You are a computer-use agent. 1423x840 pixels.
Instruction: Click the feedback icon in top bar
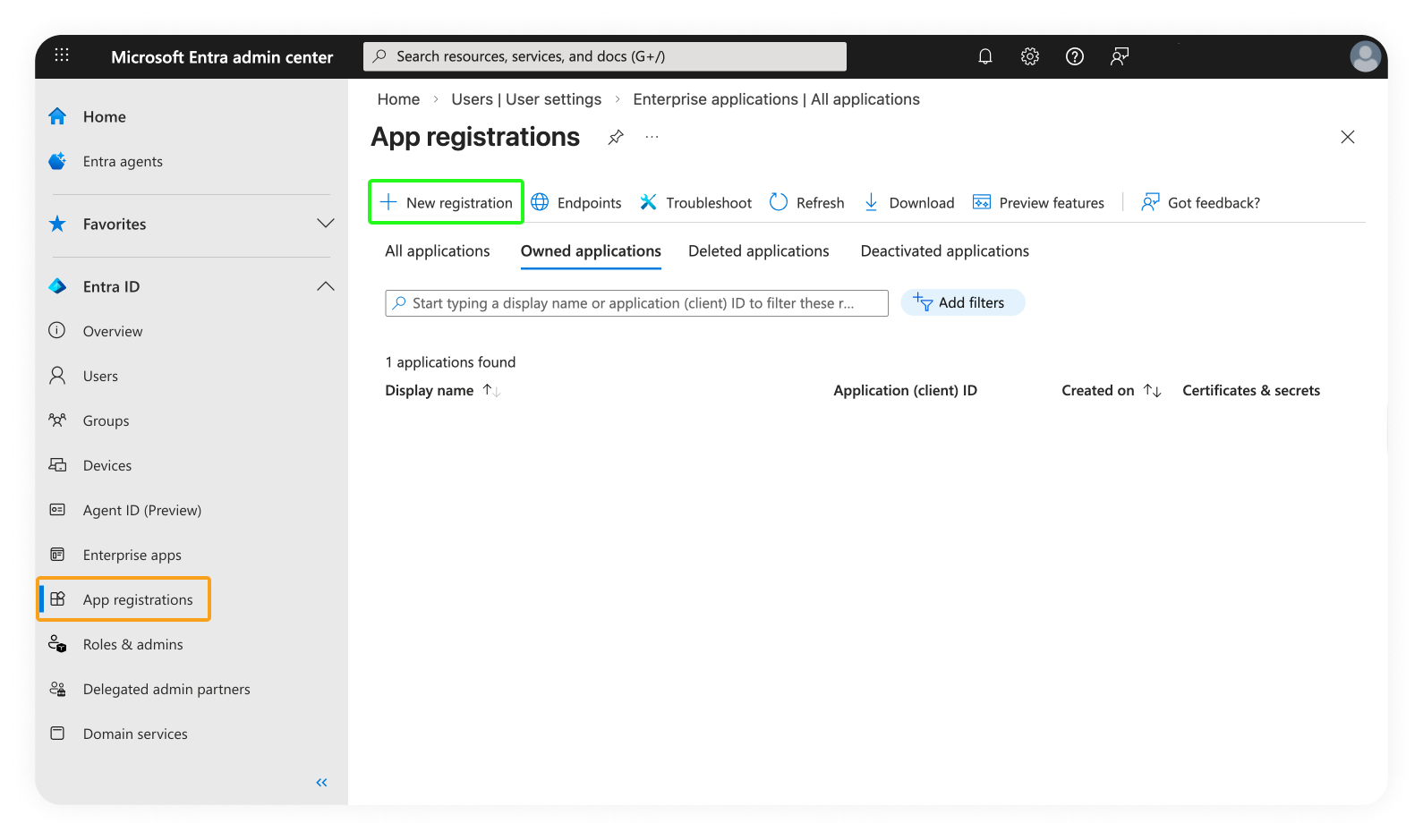pos(1119,56)
